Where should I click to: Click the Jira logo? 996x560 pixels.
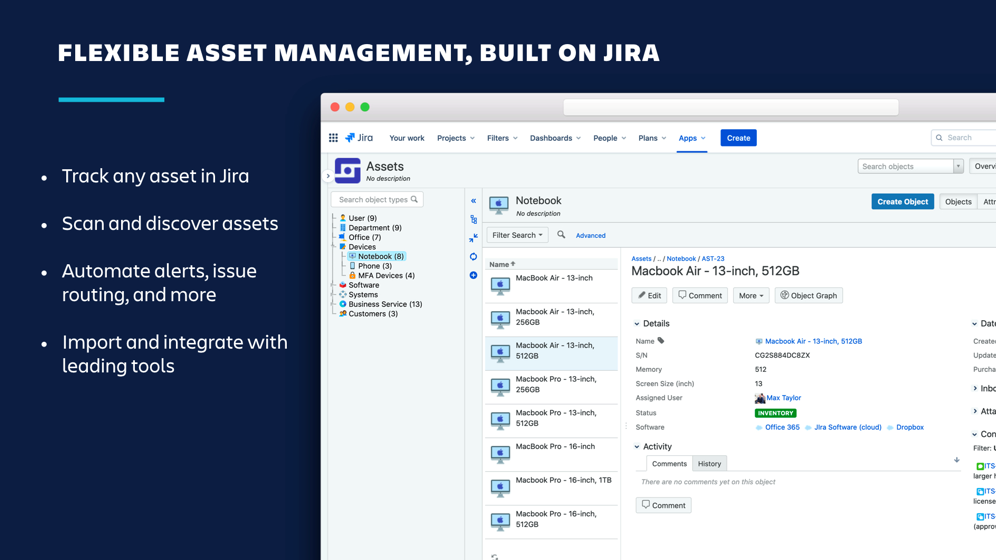click(x=359, y=138)
